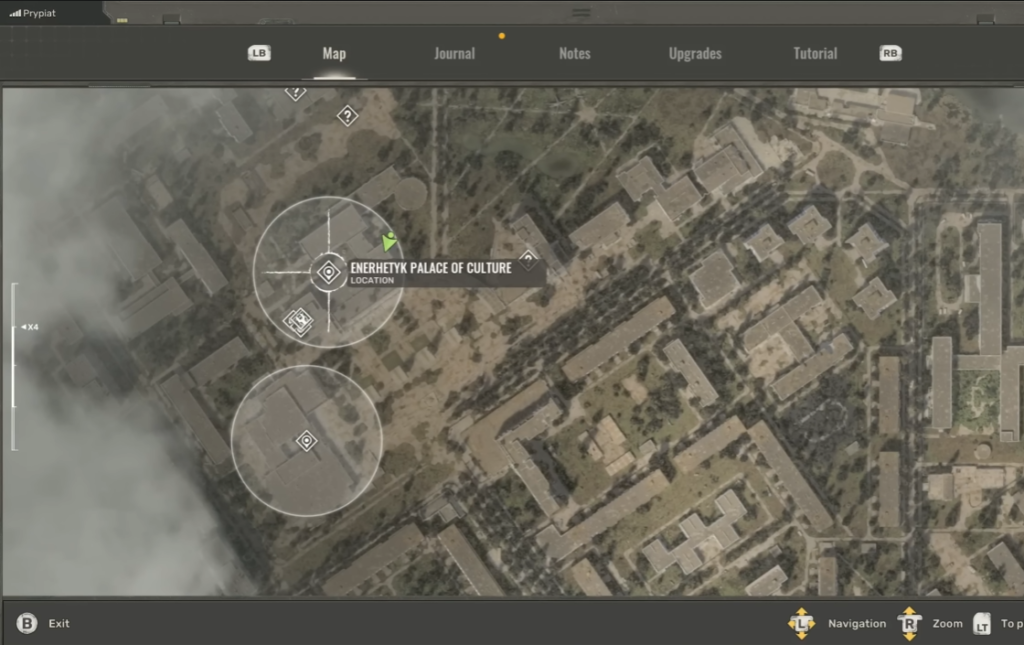This screenshot has height=645, width=1024.
Task: Click the X4 zoom level slider
Action: 14,327
